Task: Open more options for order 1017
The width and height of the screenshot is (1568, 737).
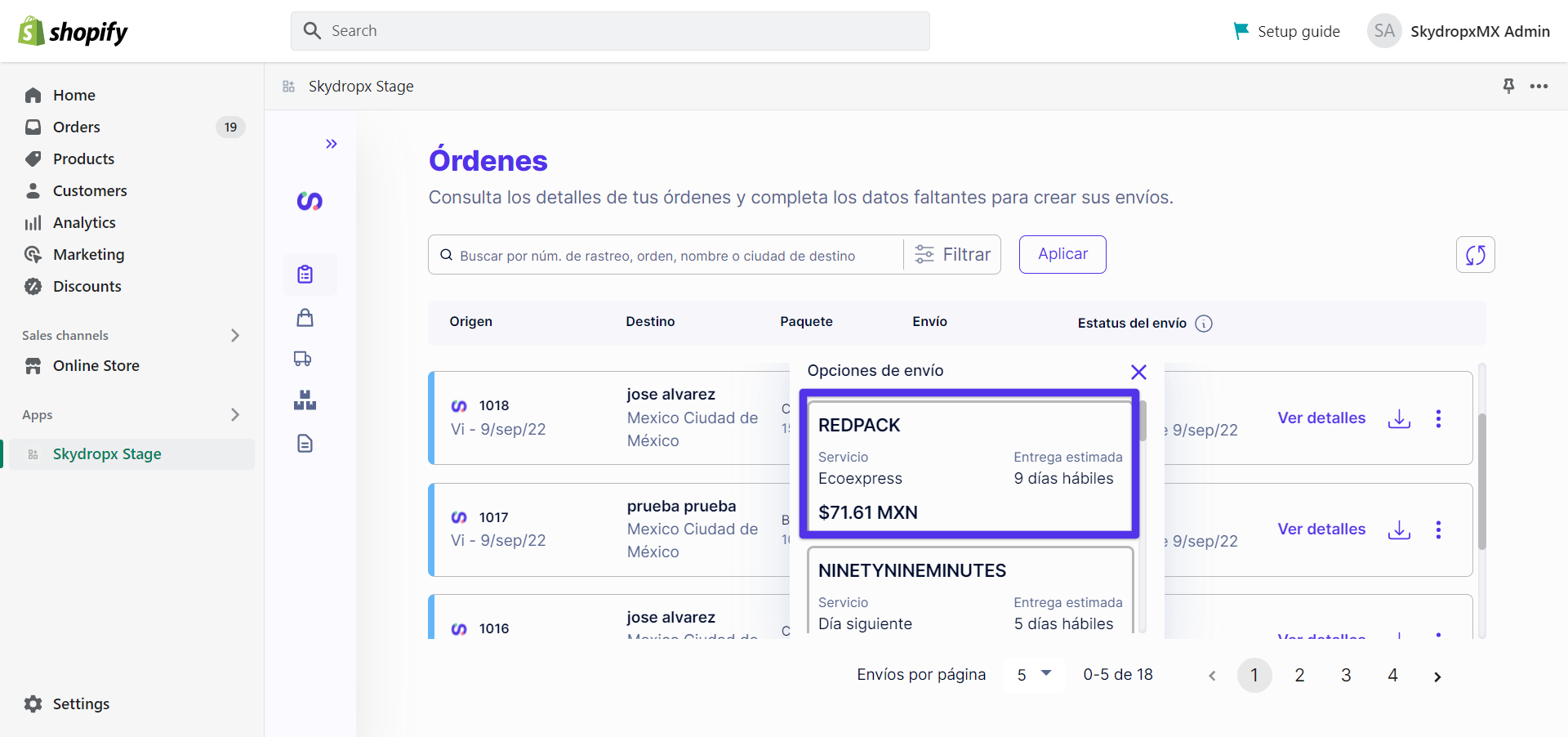Action: click(1438, 529)
